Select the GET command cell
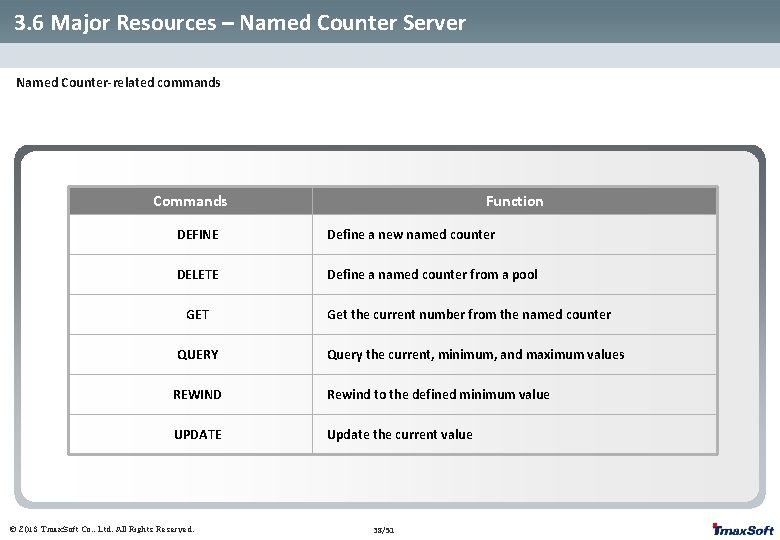Image resolution: width=780 pixels, height=540 pixels. tap(191, 314)
